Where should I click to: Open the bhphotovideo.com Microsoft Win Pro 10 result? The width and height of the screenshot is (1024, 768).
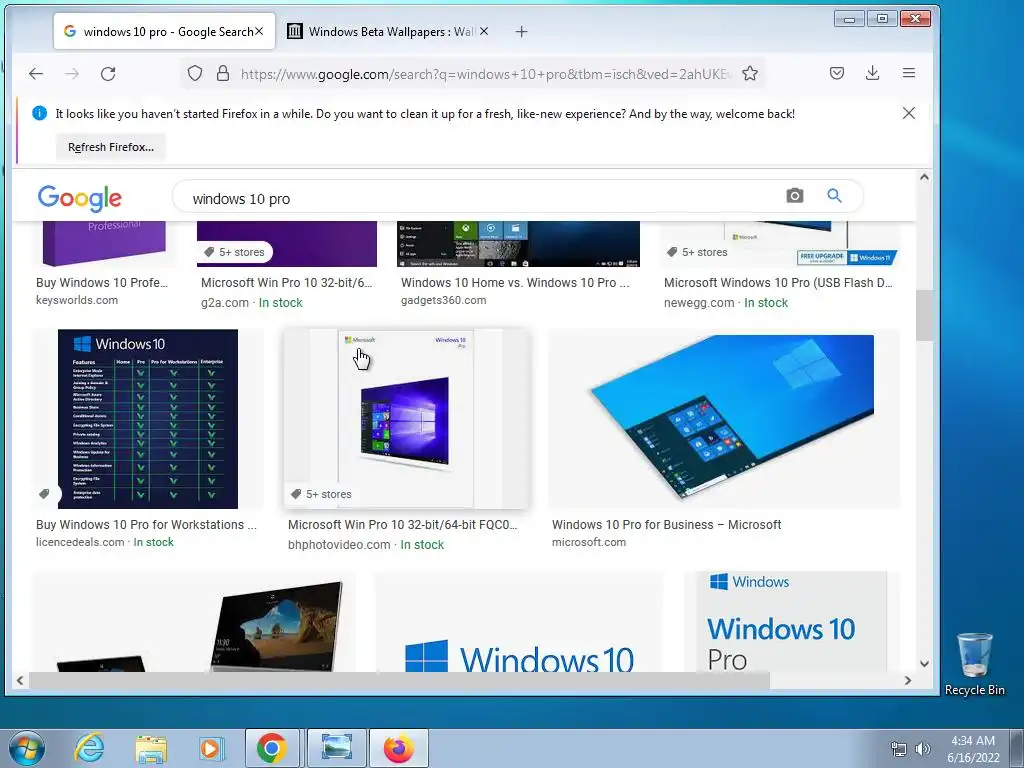402,524
